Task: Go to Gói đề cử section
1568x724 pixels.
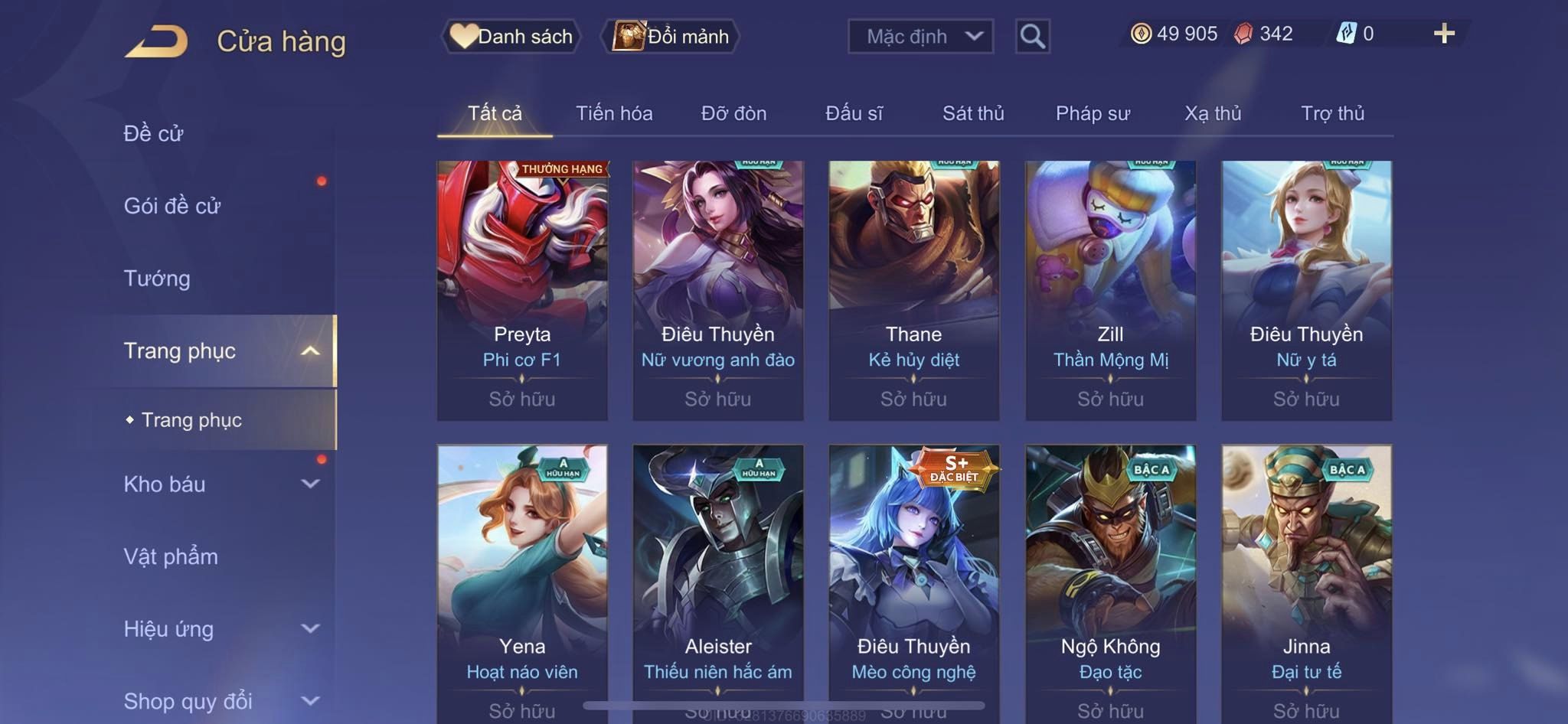Action: point(172,206)
